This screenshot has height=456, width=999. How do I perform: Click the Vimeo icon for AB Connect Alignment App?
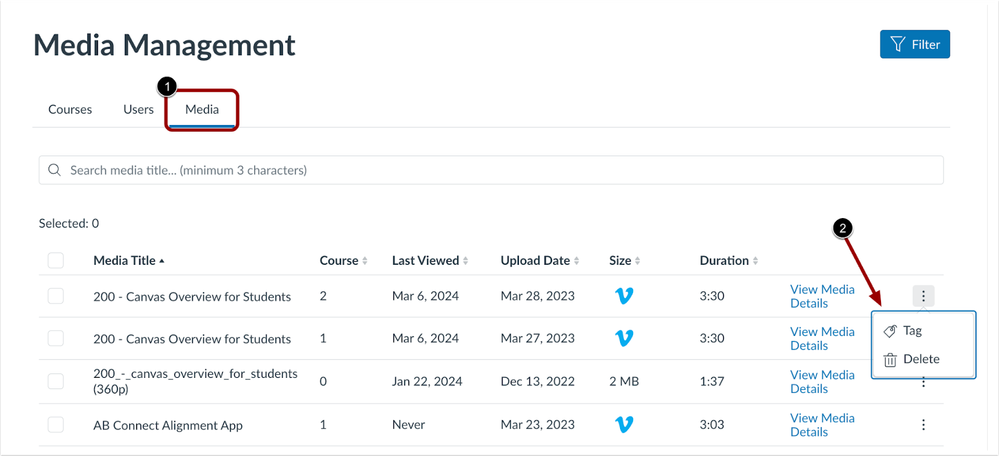624,425
